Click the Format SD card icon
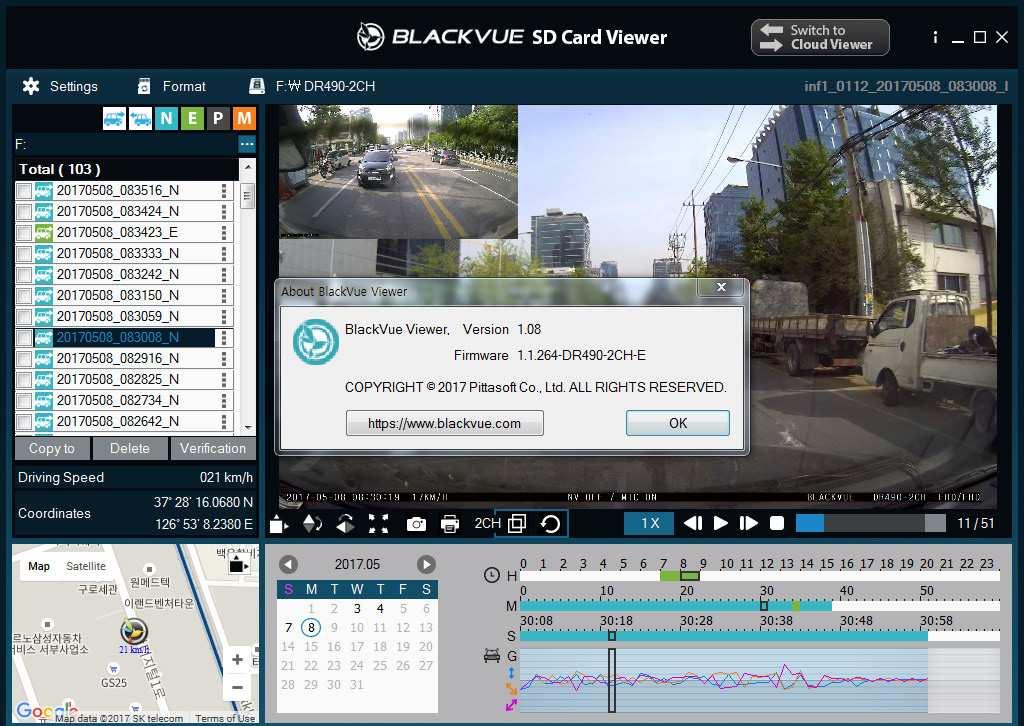The image size is (1024, 726). (x=144, y=86)
